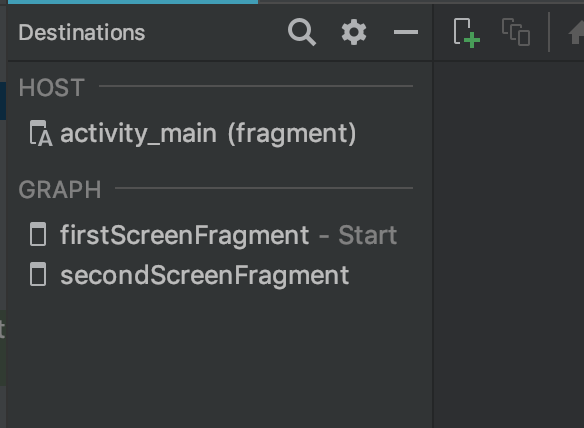The width and height of the screenshot is (584, 428).
Task: Open the Destinations panel gear settings
Action: tap(354, 32)
